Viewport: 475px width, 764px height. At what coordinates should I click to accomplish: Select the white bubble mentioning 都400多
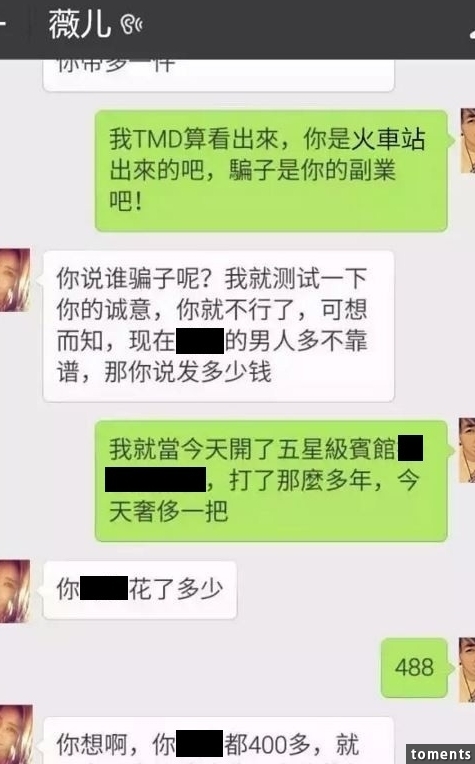click(x=219, y=740)
